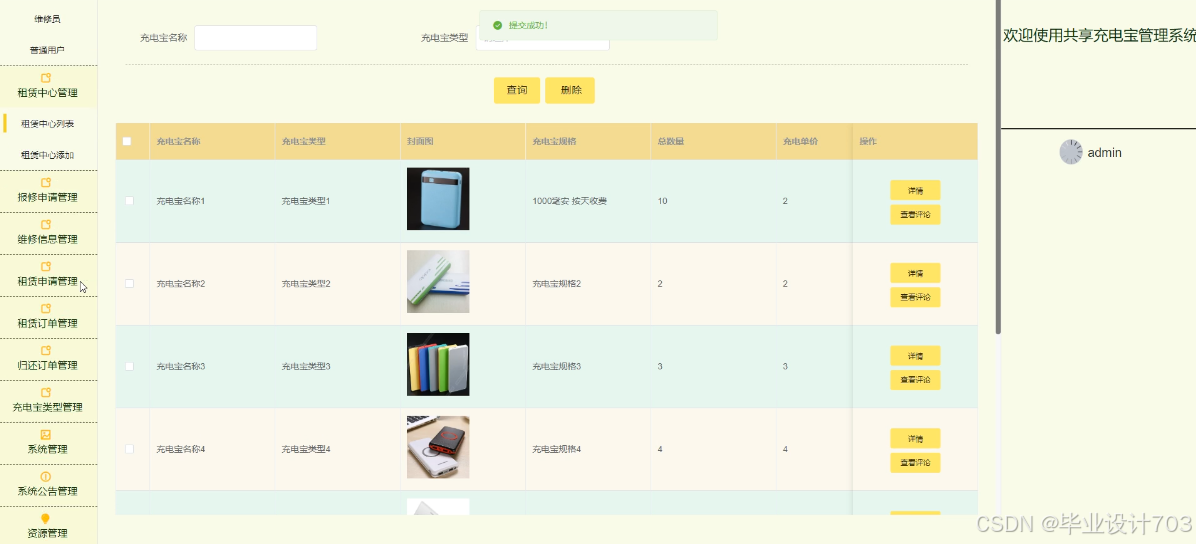Open 详情 for 充电宝名称3
The height and width of the screenshot is (544, 1196).
tap(915, 356)
